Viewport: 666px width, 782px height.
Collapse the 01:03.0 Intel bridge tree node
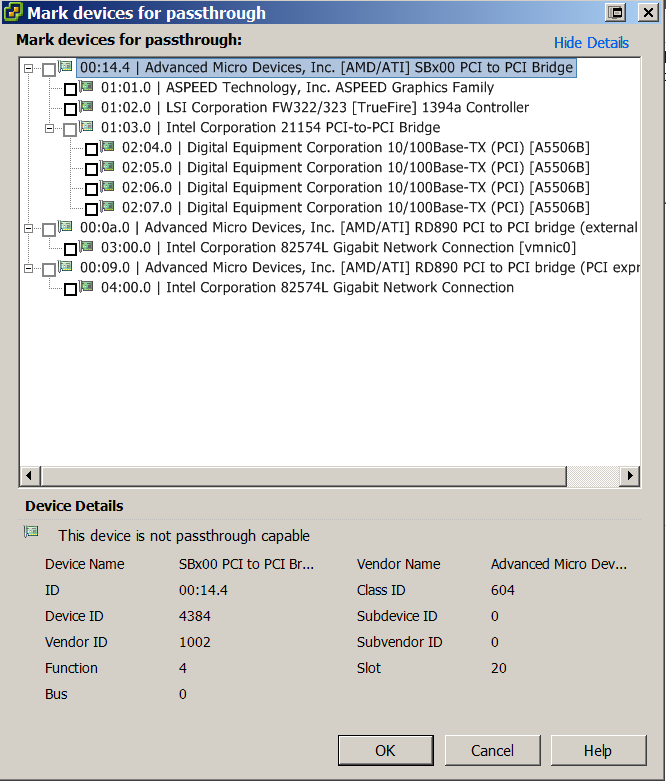[49, 128]
